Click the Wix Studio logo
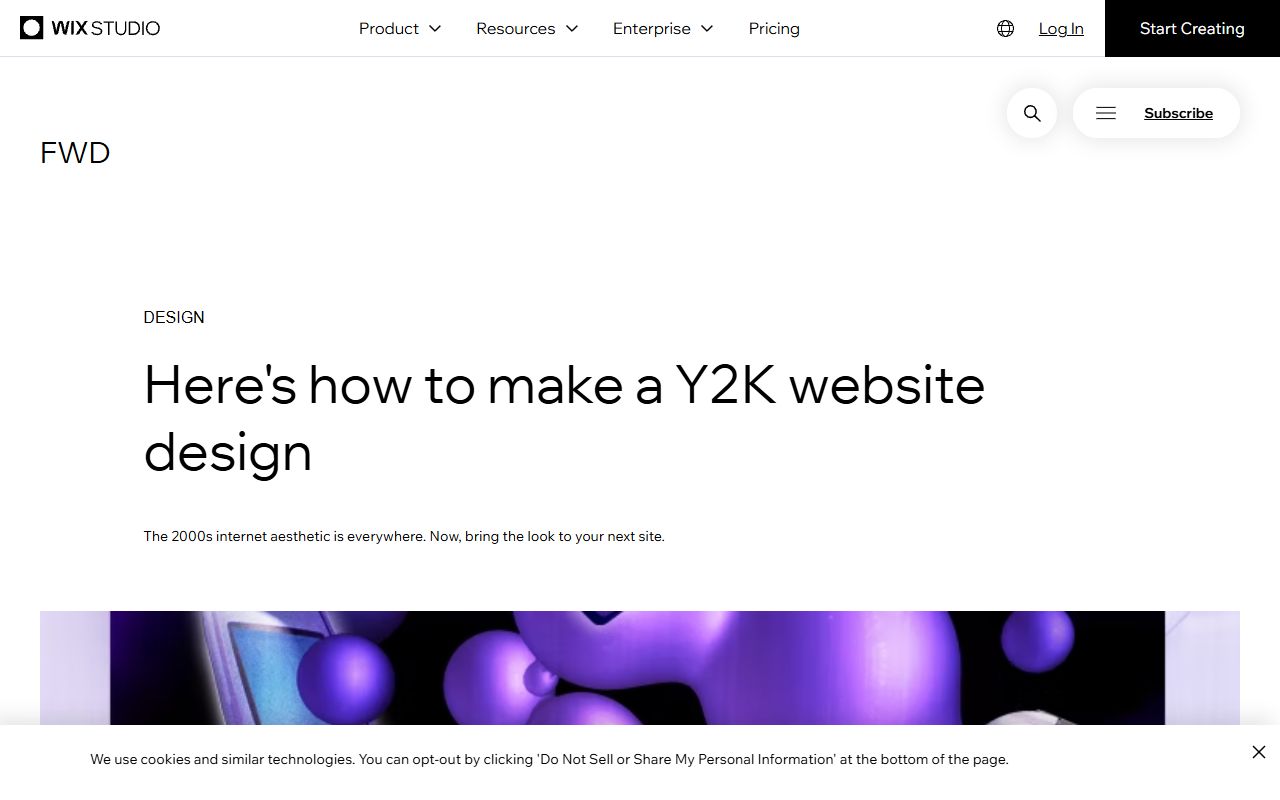Image resolution: width=1280 pixels, height=800 pixels. (x=89, y=28)
